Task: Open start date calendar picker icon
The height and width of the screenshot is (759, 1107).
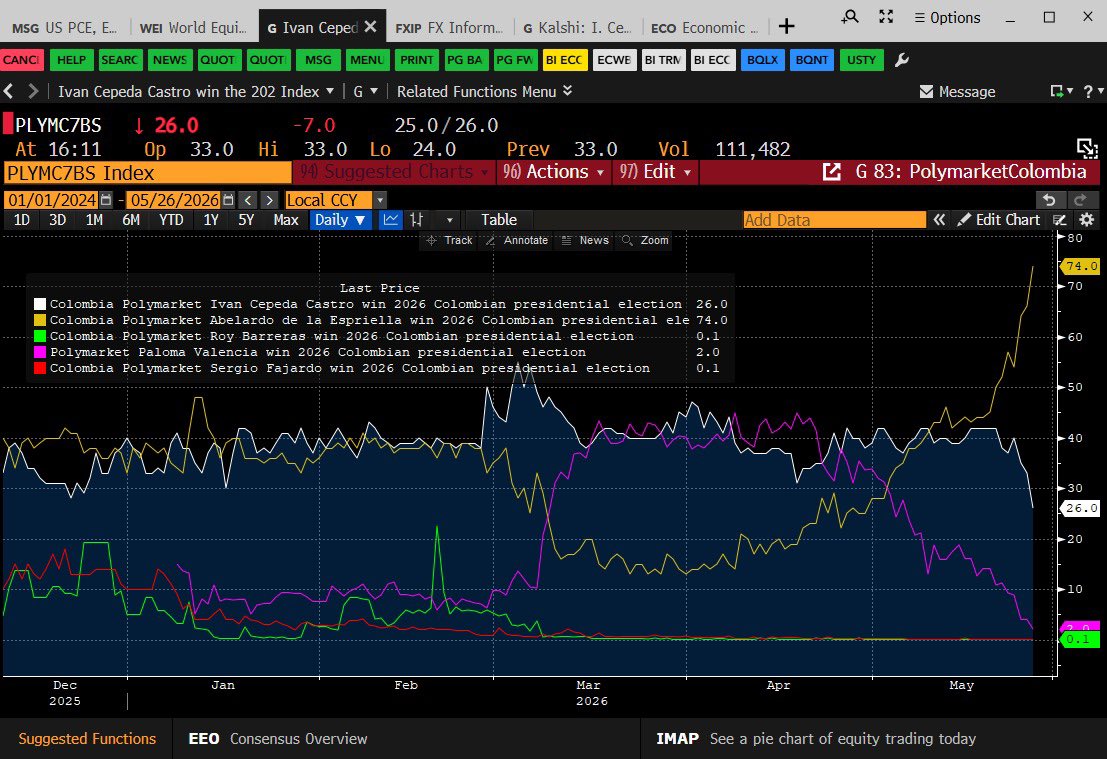Action: [106, 200]
